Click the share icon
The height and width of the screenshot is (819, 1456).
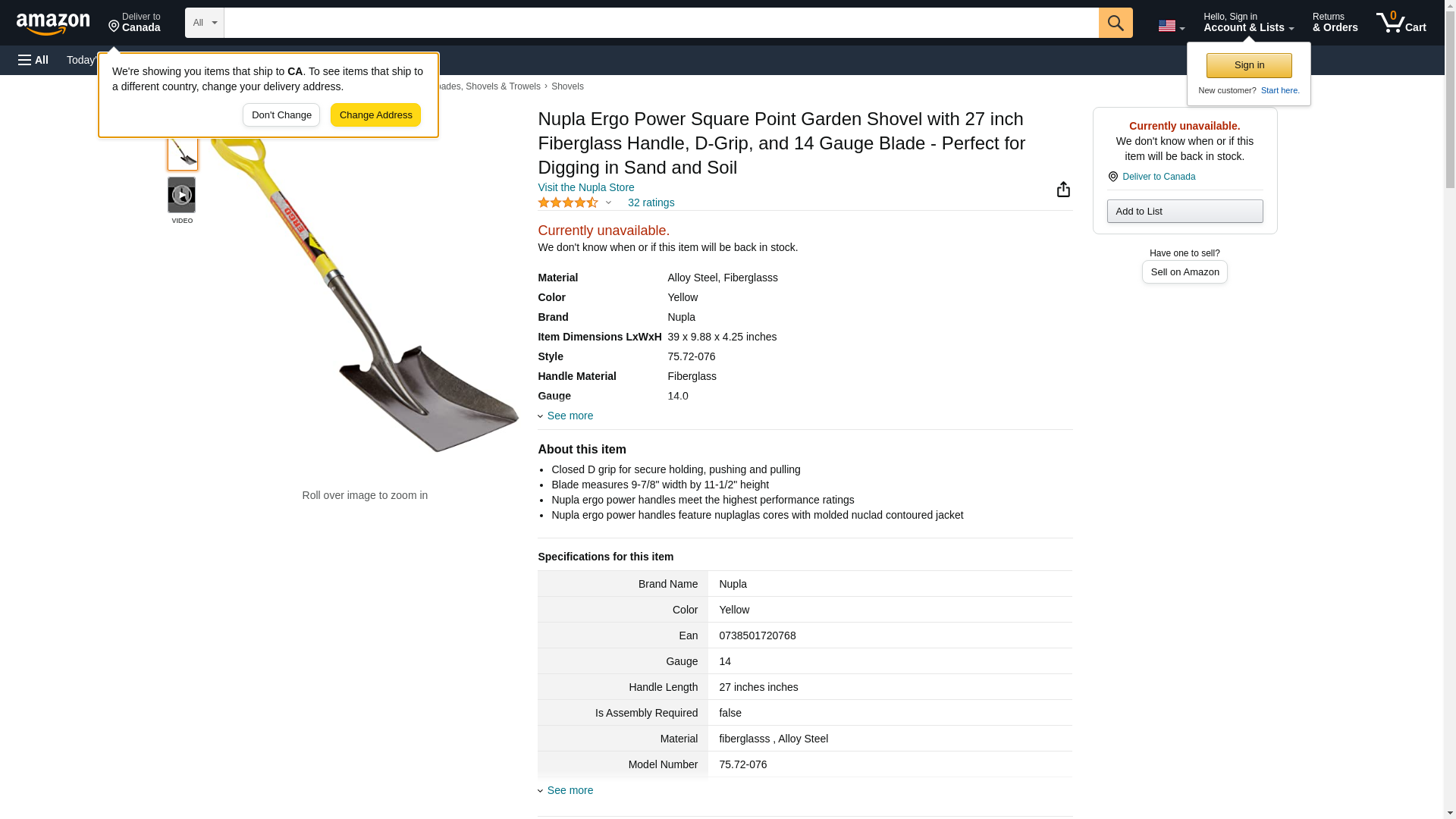coord(1063,190)
